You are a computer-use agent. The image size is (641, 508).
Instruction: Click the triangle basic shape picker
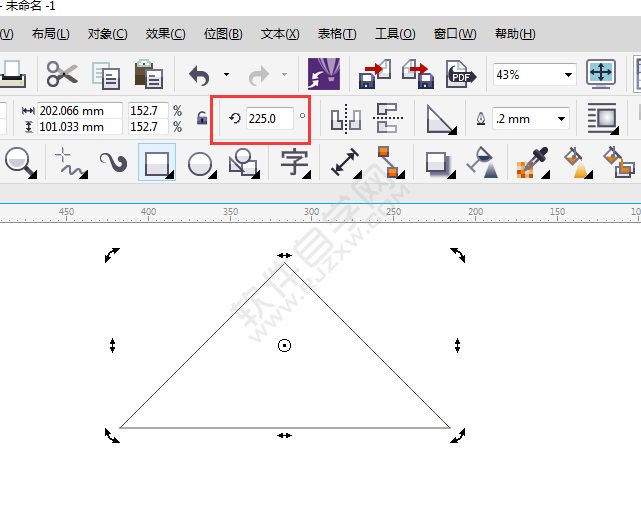[x=441, y=119]
